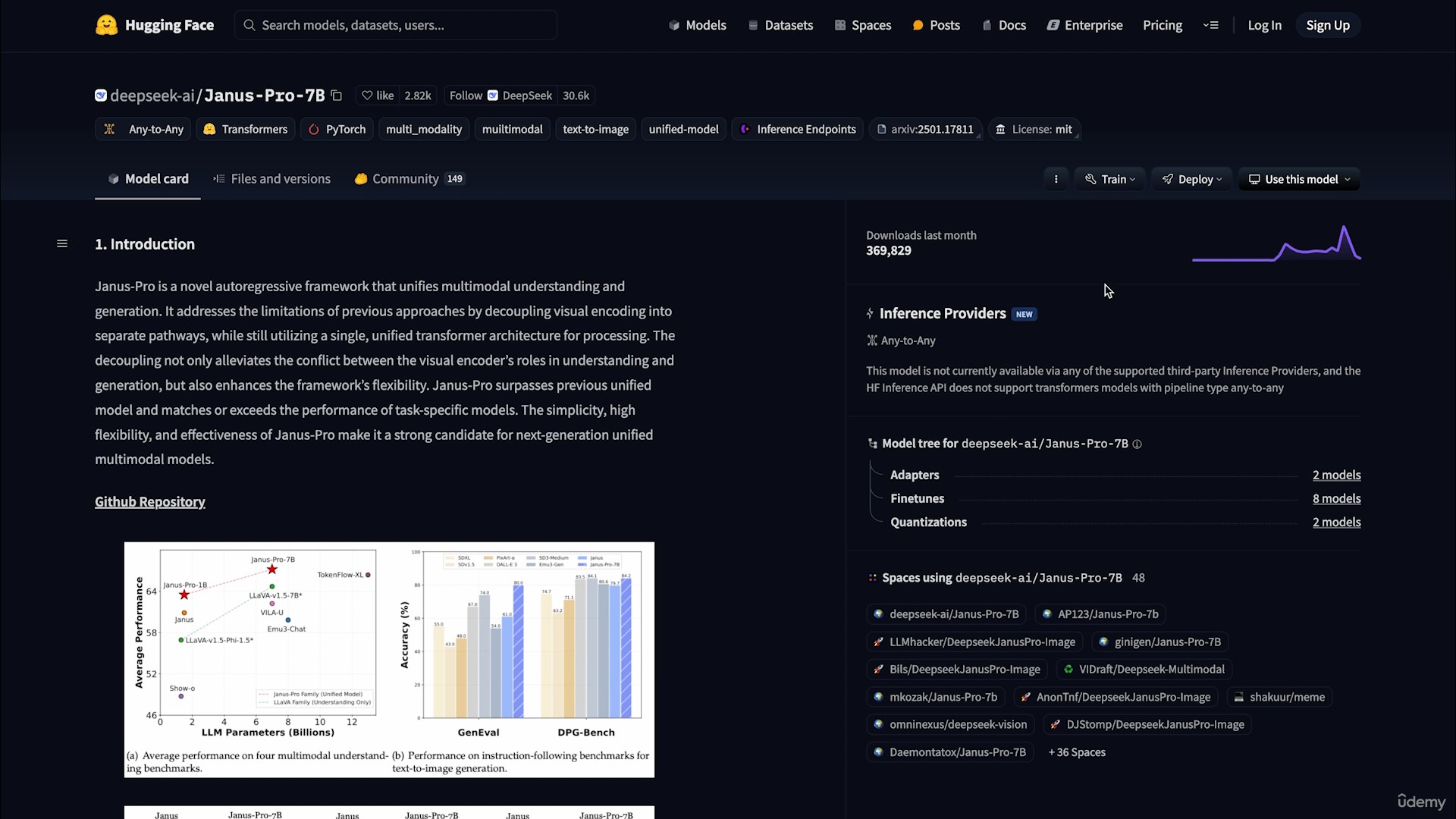Click the heart like button
1456x819 pixels.
tap(377, 96)
